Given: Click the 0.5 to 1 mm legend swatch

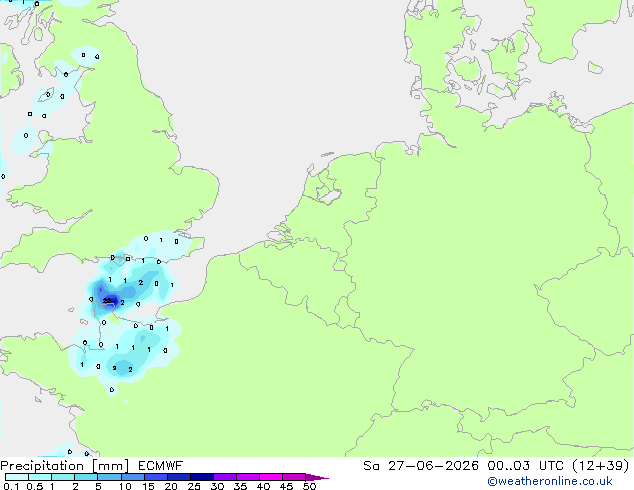Looking at the screenshot, I should [x=40, y=477].
